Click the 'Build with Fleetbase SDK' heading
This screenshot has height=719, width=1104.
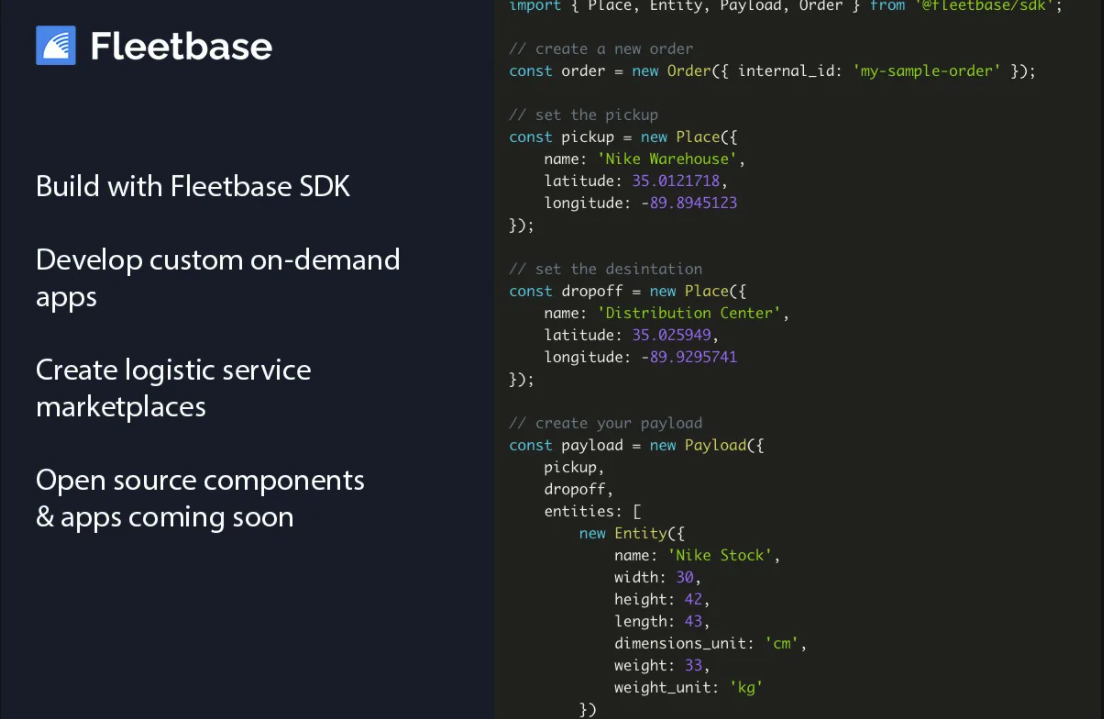point(192,186)
